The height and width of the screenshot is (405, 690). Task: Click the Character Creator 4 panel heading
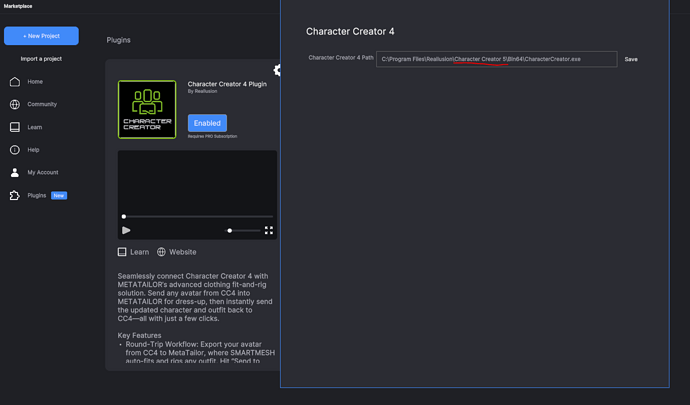click(x=350, y=31)
